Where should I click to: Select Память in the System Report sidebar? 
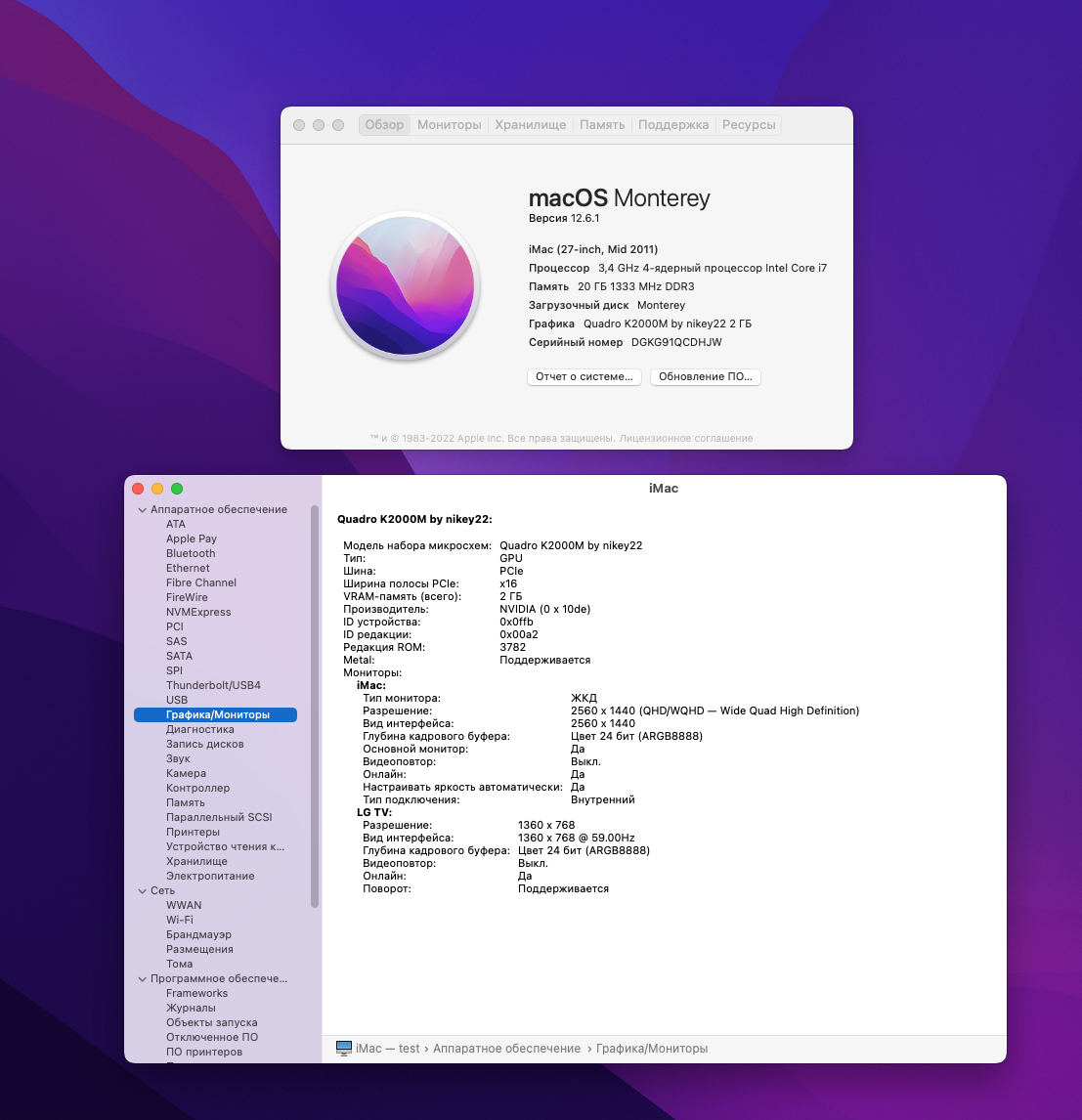186,802
